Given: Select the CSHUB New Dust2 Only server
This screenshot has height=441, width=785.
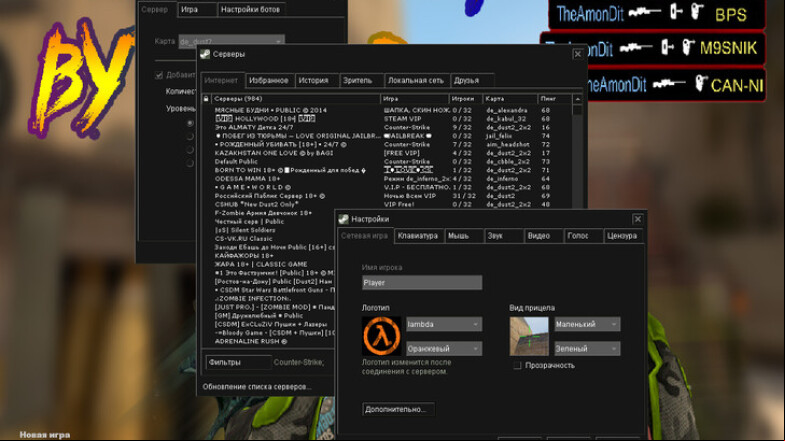Looking at the screenshot, I should point(386,204).
